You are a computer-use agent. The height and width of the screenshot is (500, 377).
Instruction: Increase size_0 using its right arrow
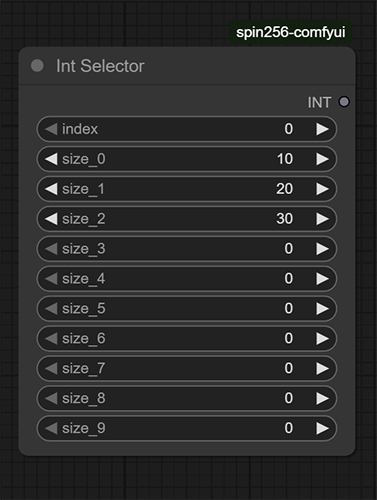pyautogui.click(x=322, y=159)
